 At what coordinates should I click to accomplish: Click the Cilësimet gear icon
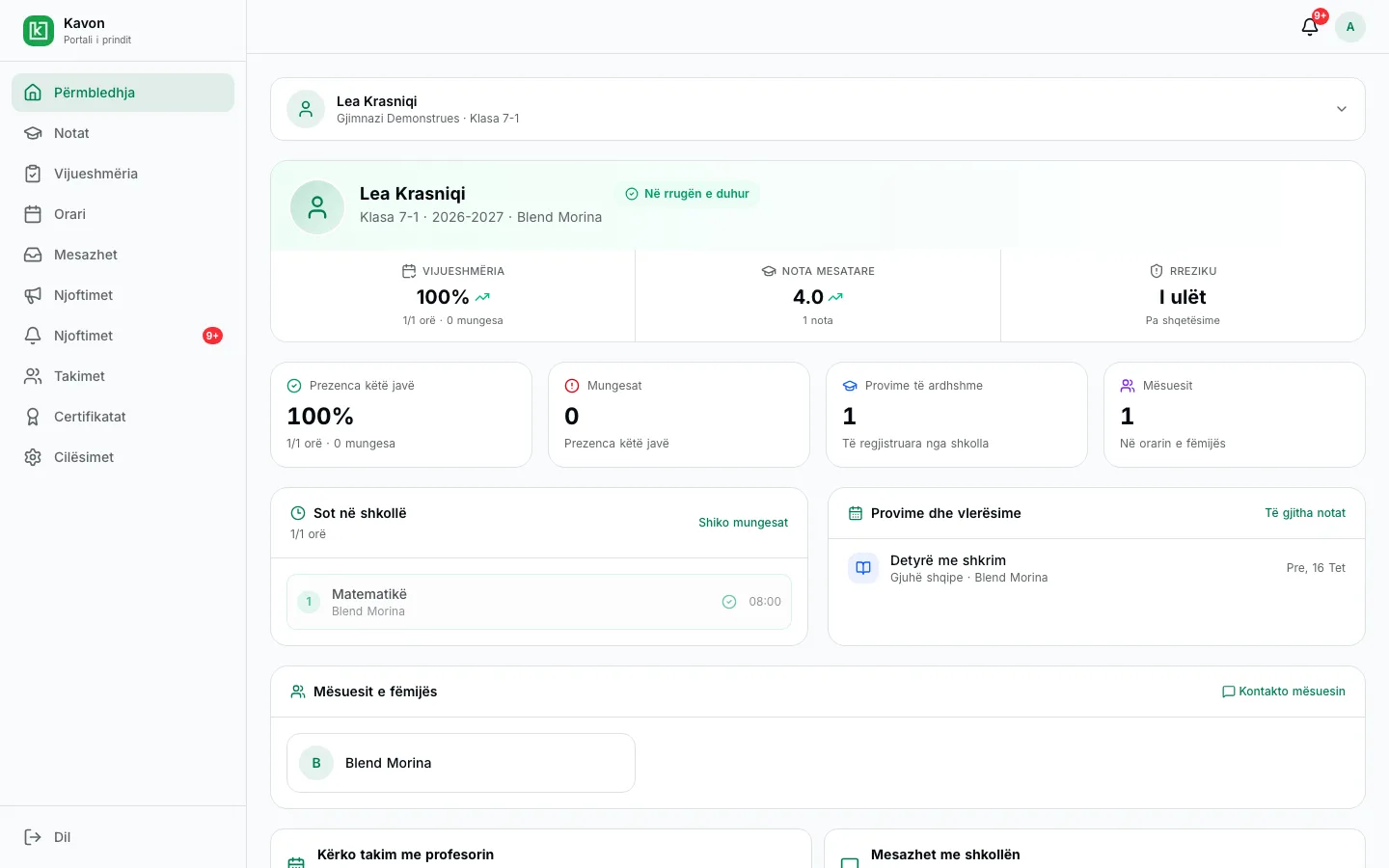tap(33, 457)
